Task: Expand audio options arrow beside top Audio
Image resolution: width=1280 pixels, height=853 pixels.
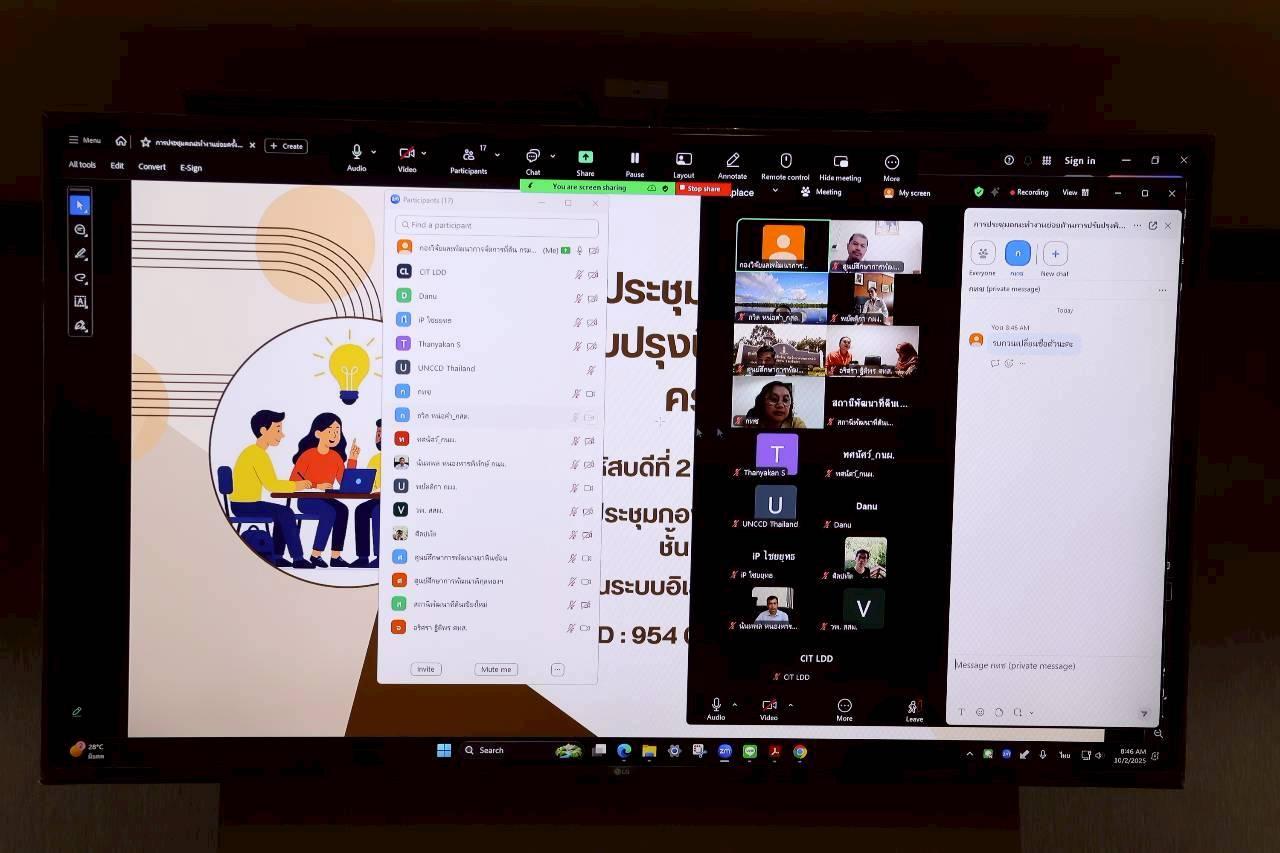Action: (x=374, y=153)
